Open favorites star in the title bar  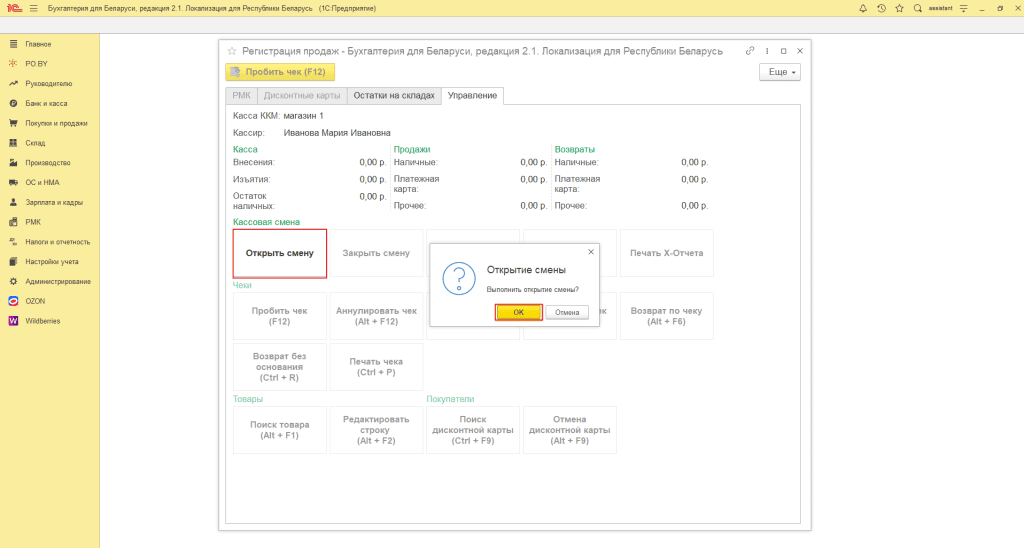click(x=899, y=8)
